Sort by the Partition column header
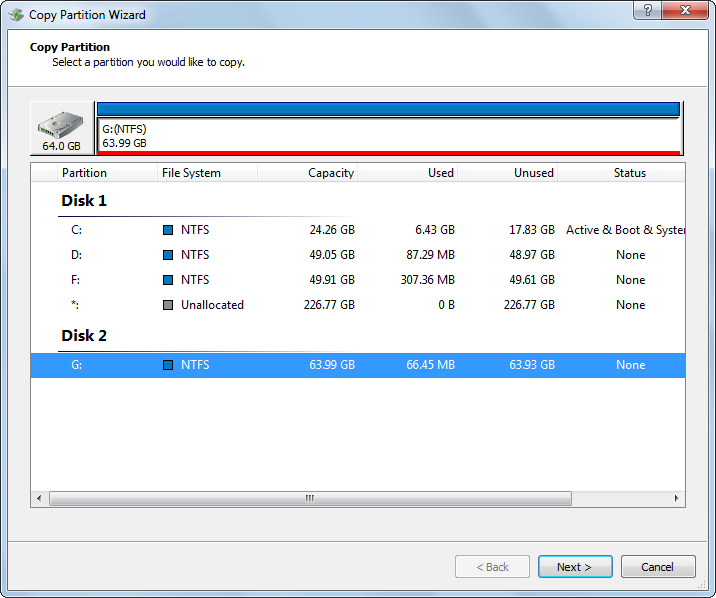Image resolution: width=716 pixels, height=598 pixels. [107, 173]
